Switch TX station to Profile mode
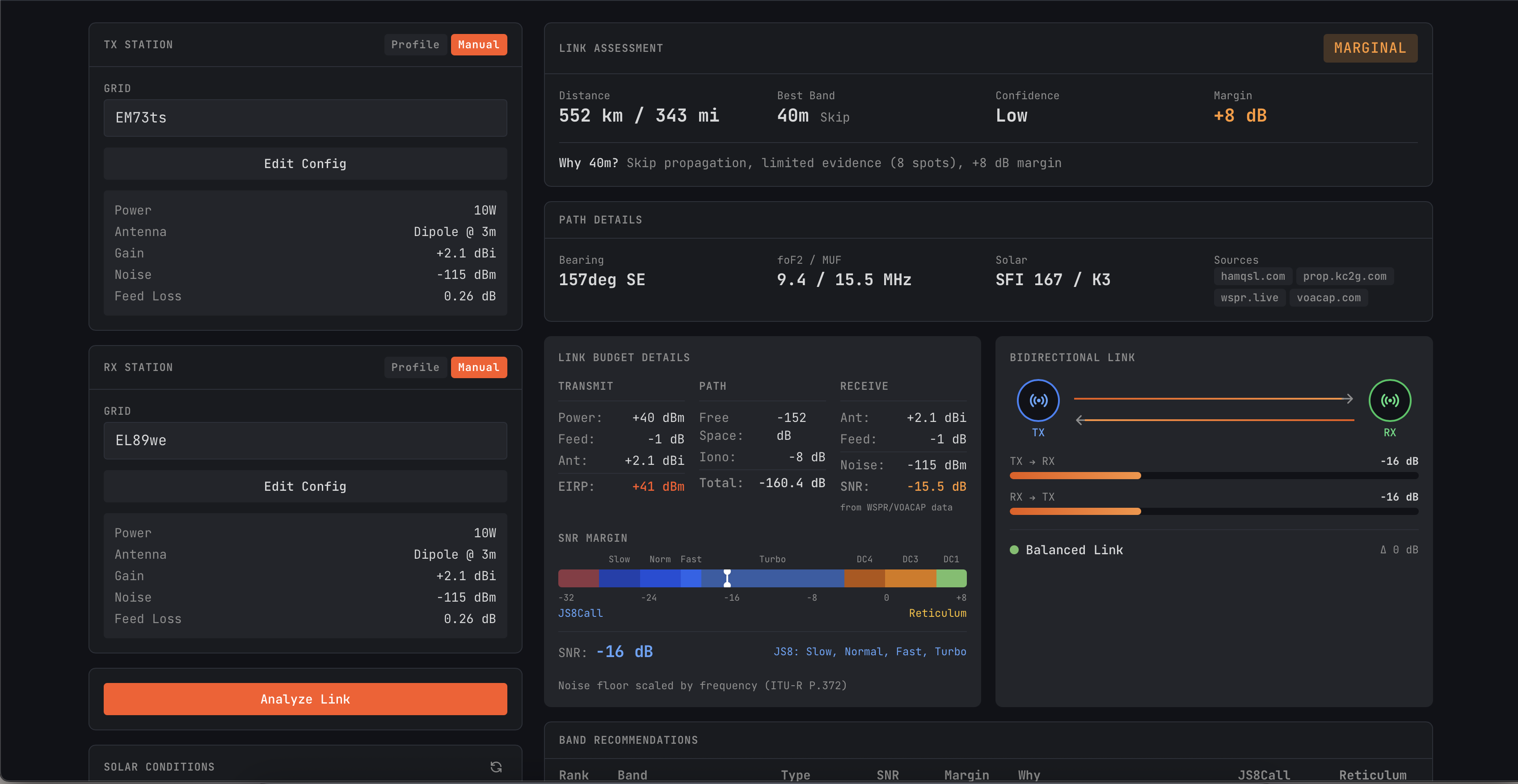This screenshot has height=784, width=1518. 415,44
